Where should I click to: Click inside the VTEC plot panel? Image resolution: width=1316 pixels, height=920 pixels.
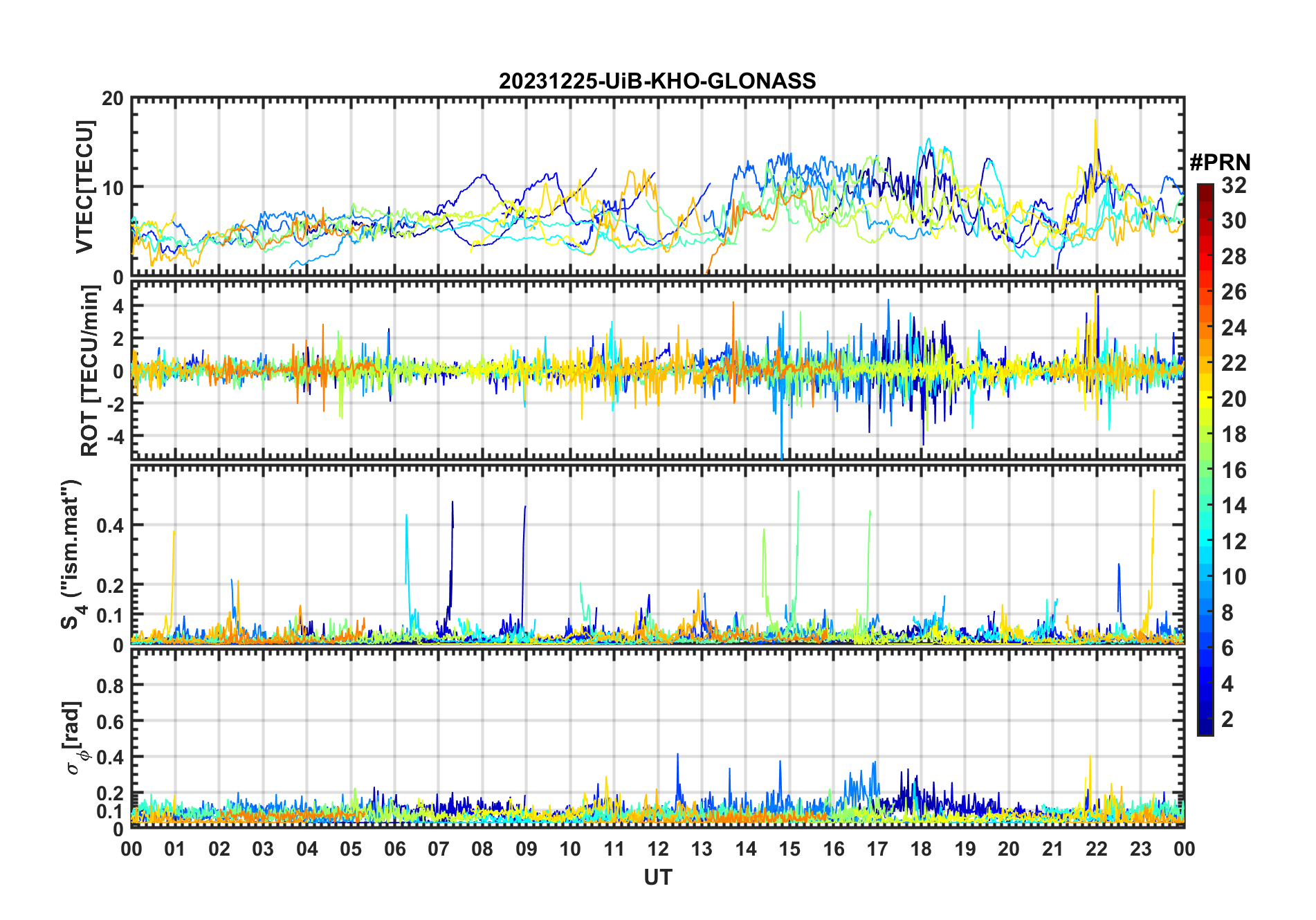(658, 187)
